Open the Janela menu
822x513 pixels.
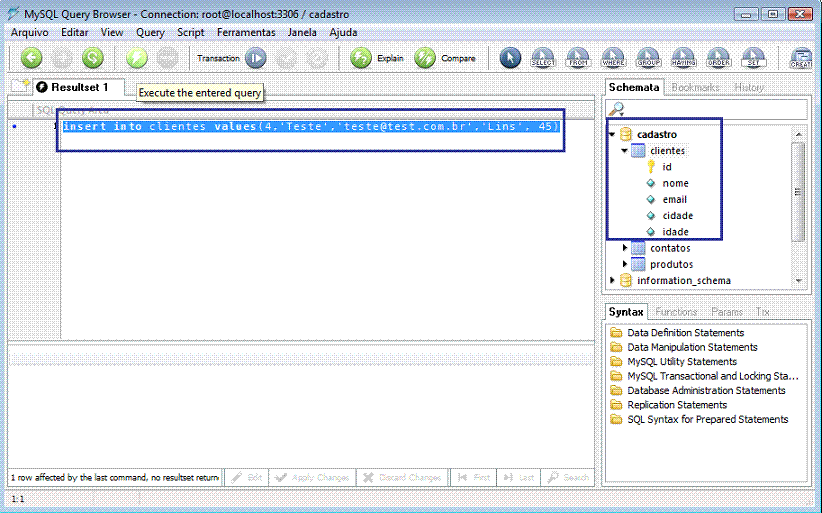click(302, 32)
